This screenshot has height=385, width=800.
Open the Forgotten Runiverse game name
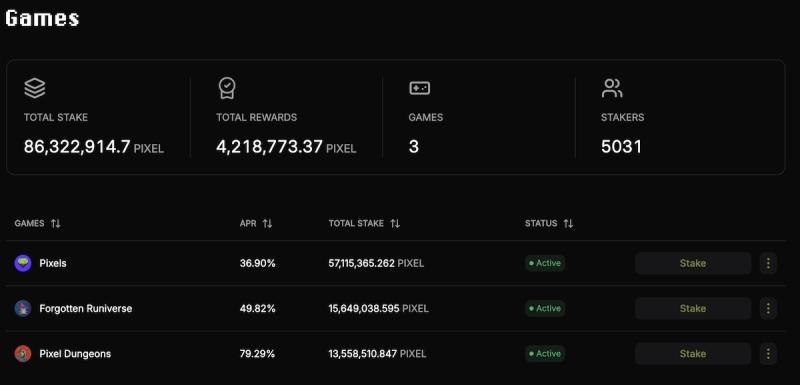click(x=86, y=309)
